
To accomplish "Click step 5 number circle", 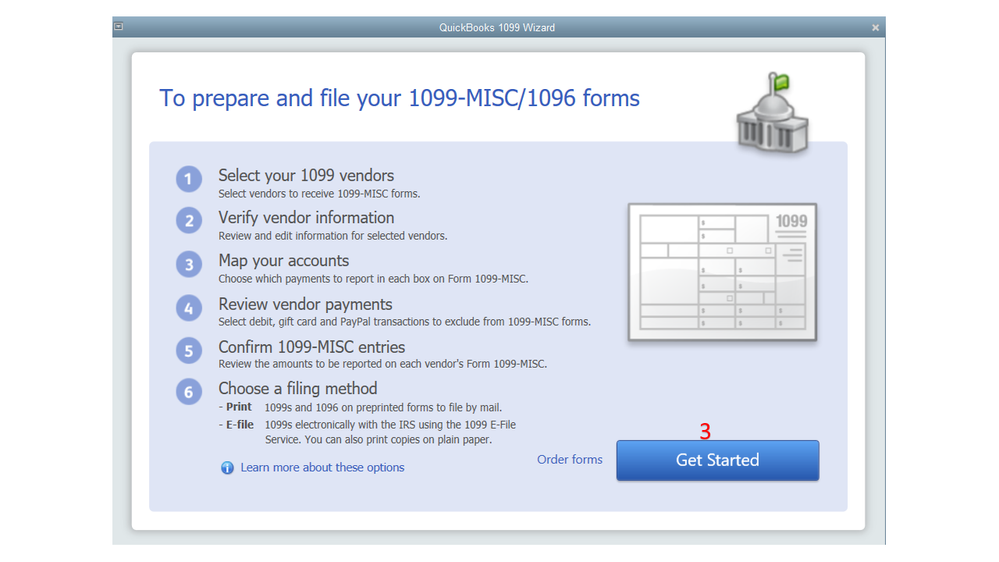I will tap(189, 350).
